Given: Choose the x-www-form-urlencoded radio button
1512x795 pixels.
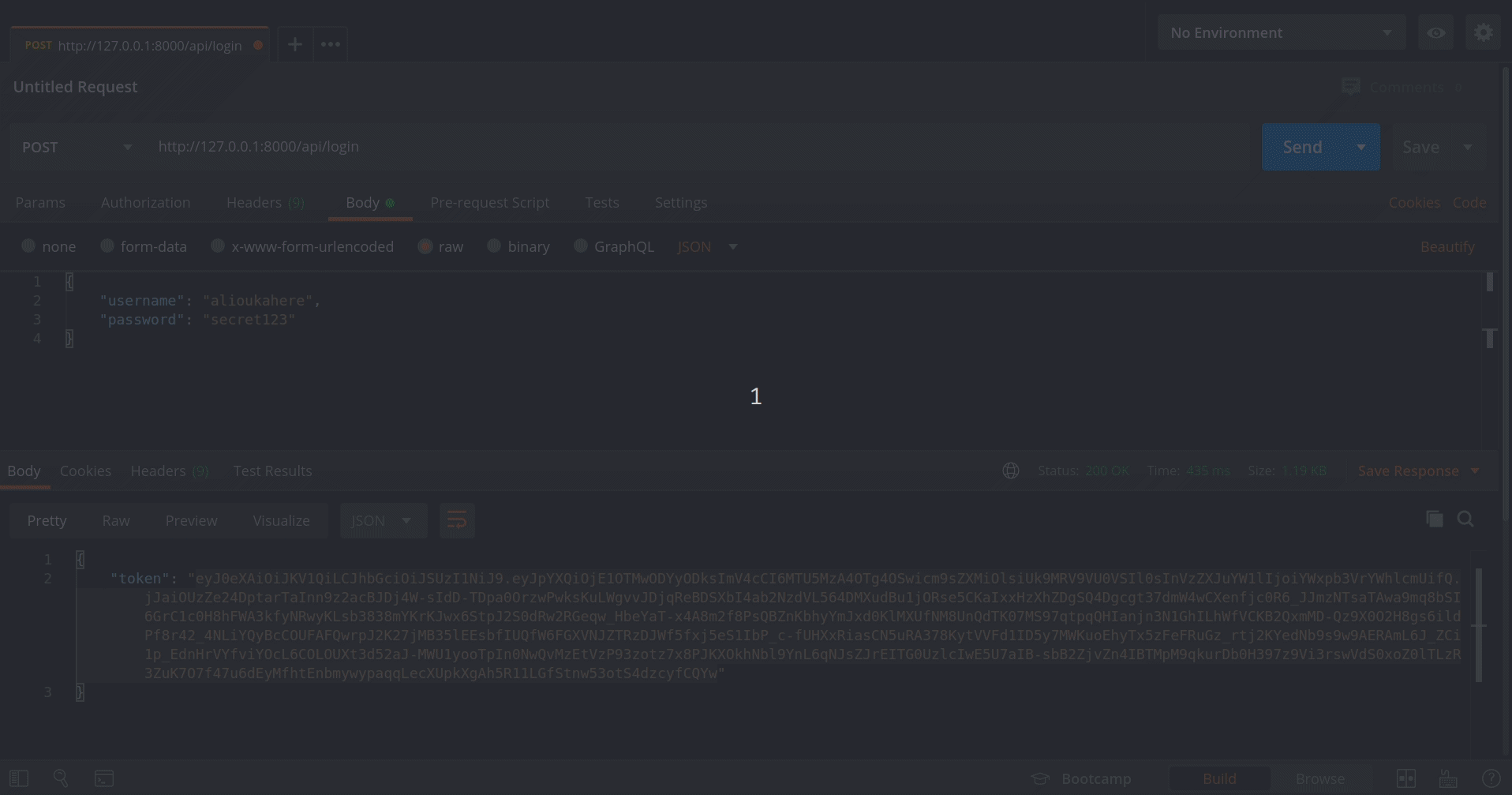Looking at the screenshot, I should click(218, 246).
